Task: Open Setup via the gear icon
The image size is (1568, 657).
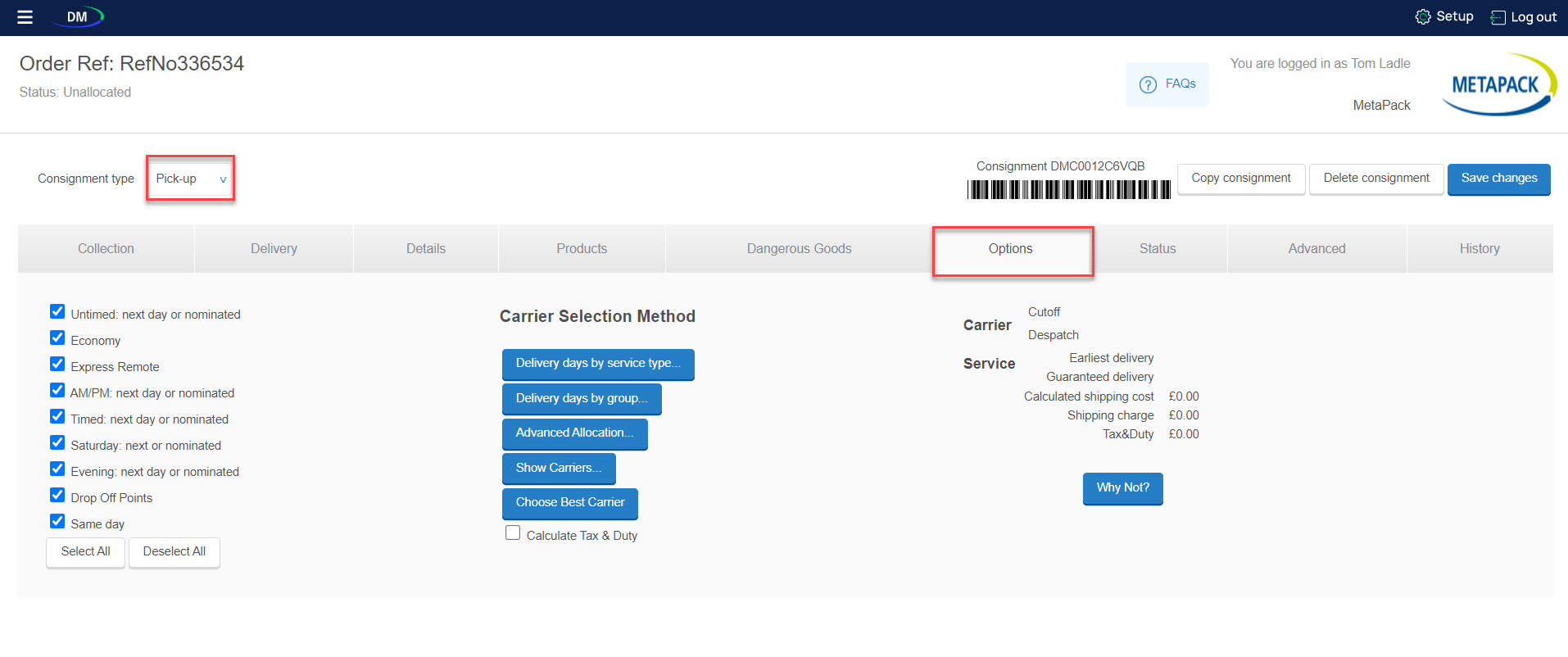Action: tap(1423, 17)
